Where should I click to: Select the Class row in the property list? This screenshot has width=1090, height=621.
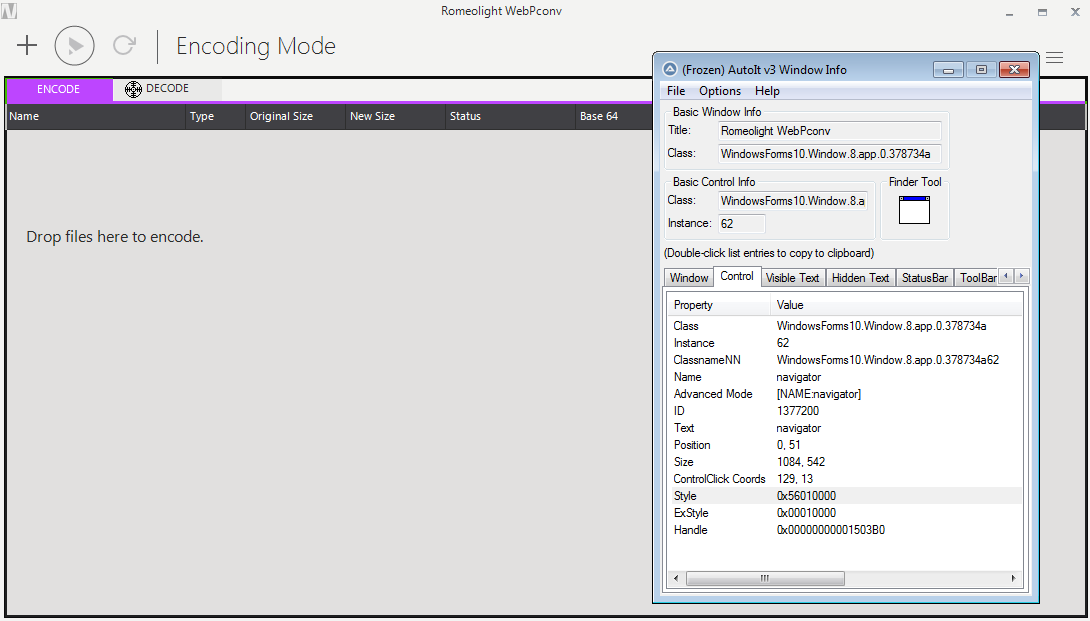tap(845, 326)
